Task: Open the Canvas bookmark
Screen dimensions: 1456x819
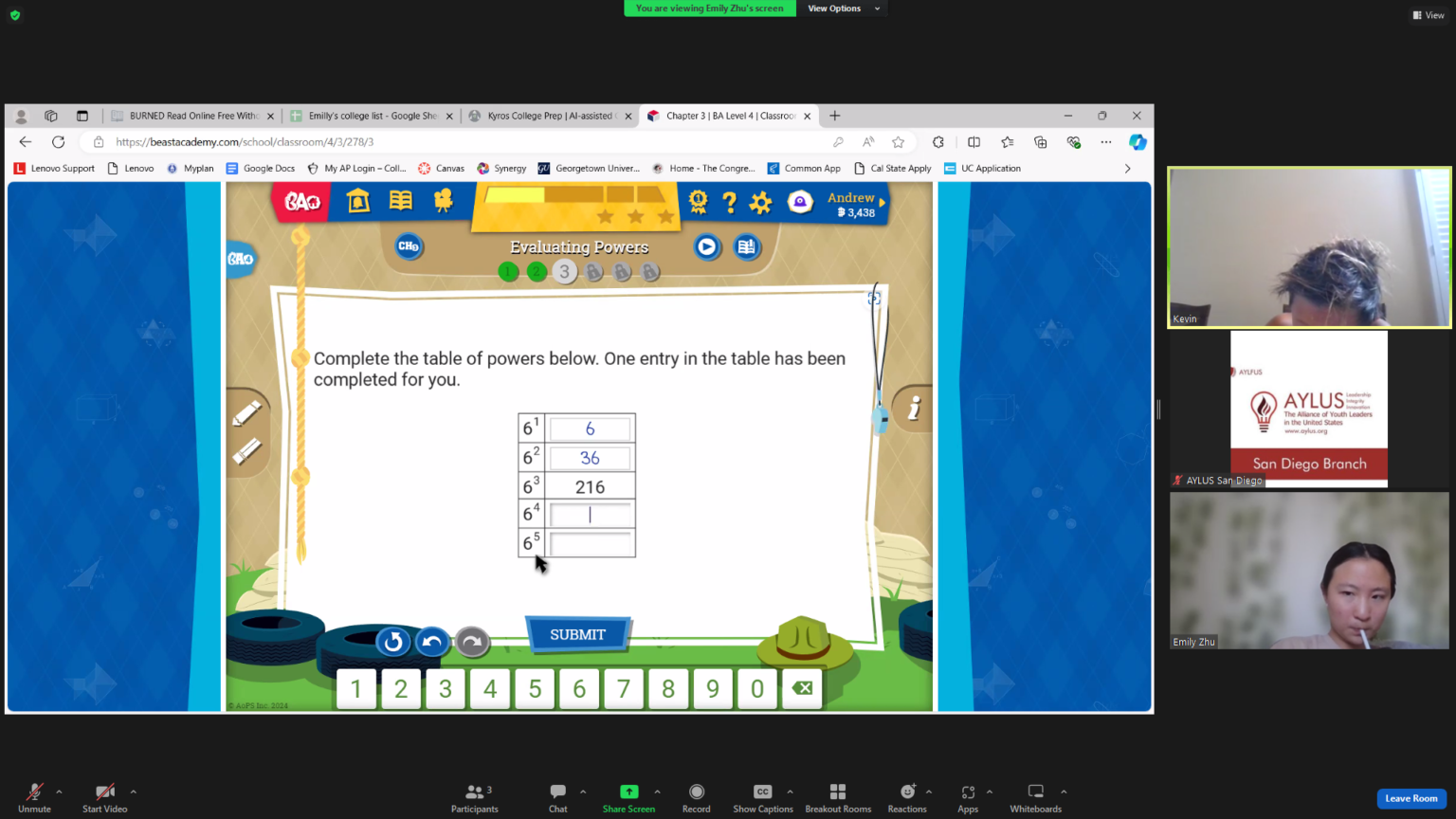Action: click(442, 169)
